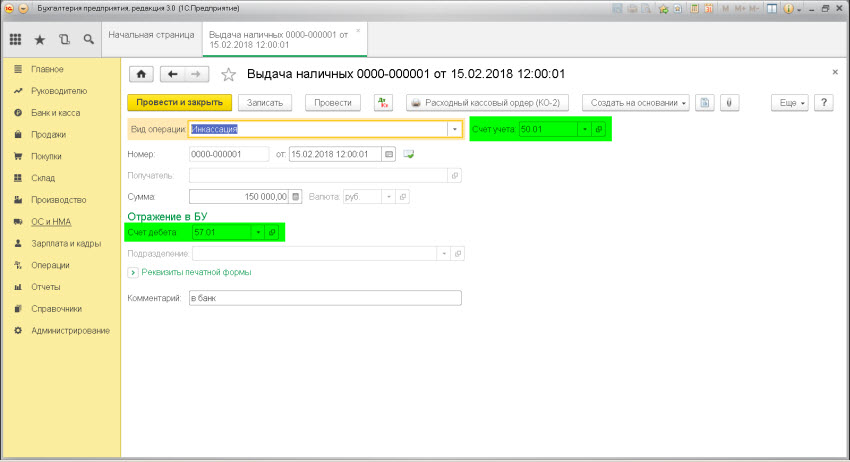Open the Создать на основании dropdown

tap(637, 102)
